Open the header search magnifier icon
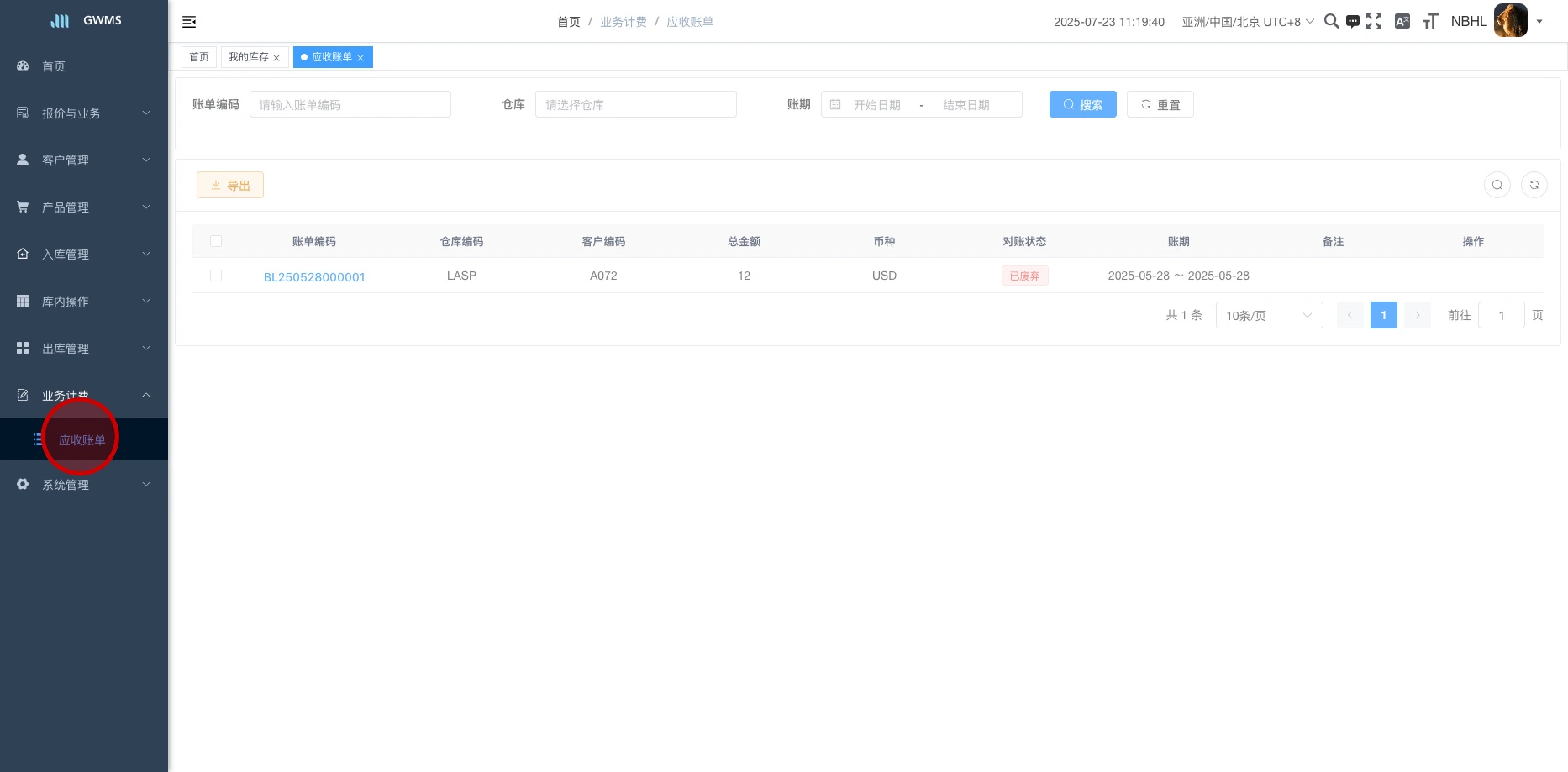 pos(1331,22)
